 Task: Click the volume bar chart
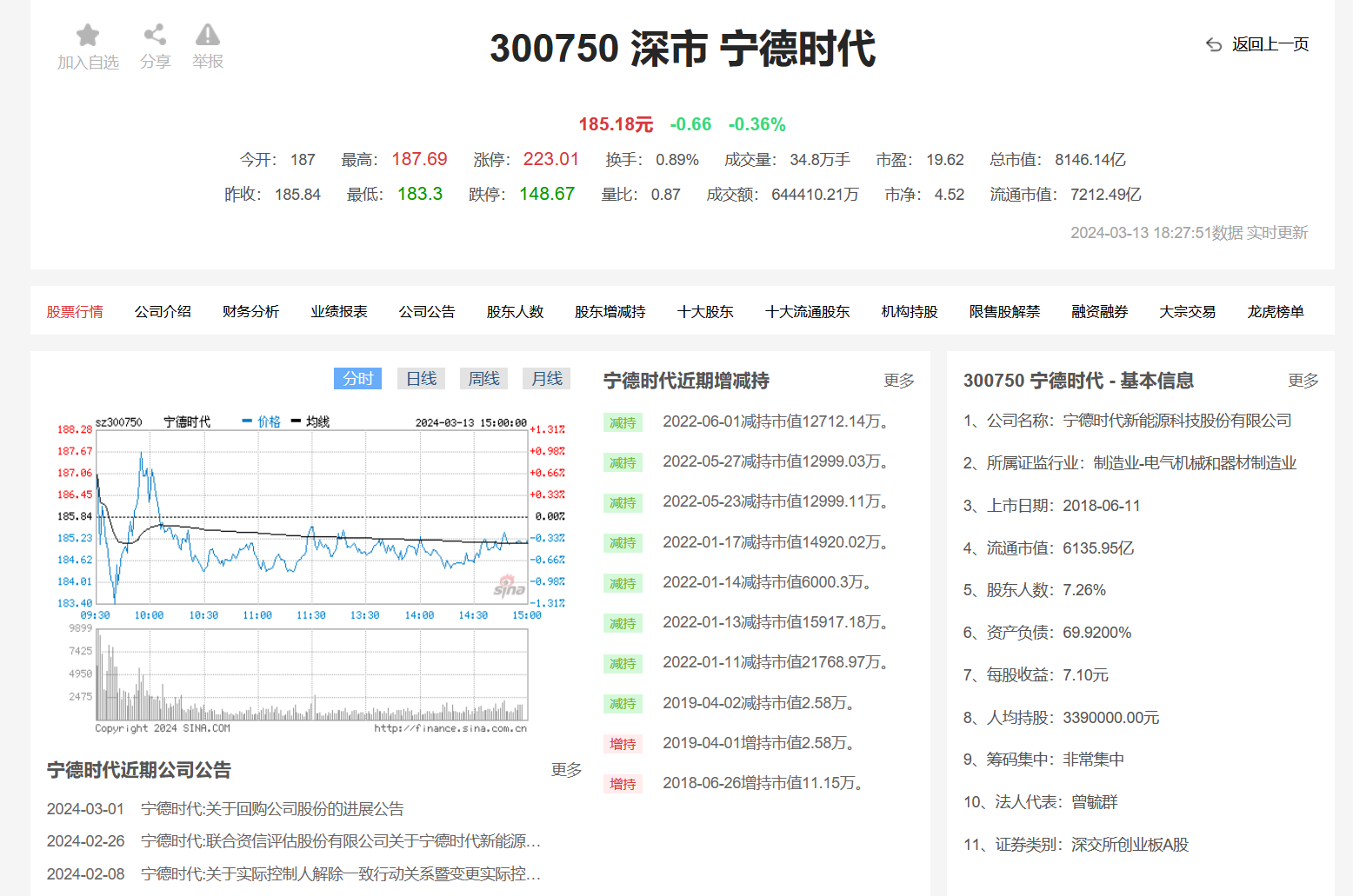tap(311, 674)
